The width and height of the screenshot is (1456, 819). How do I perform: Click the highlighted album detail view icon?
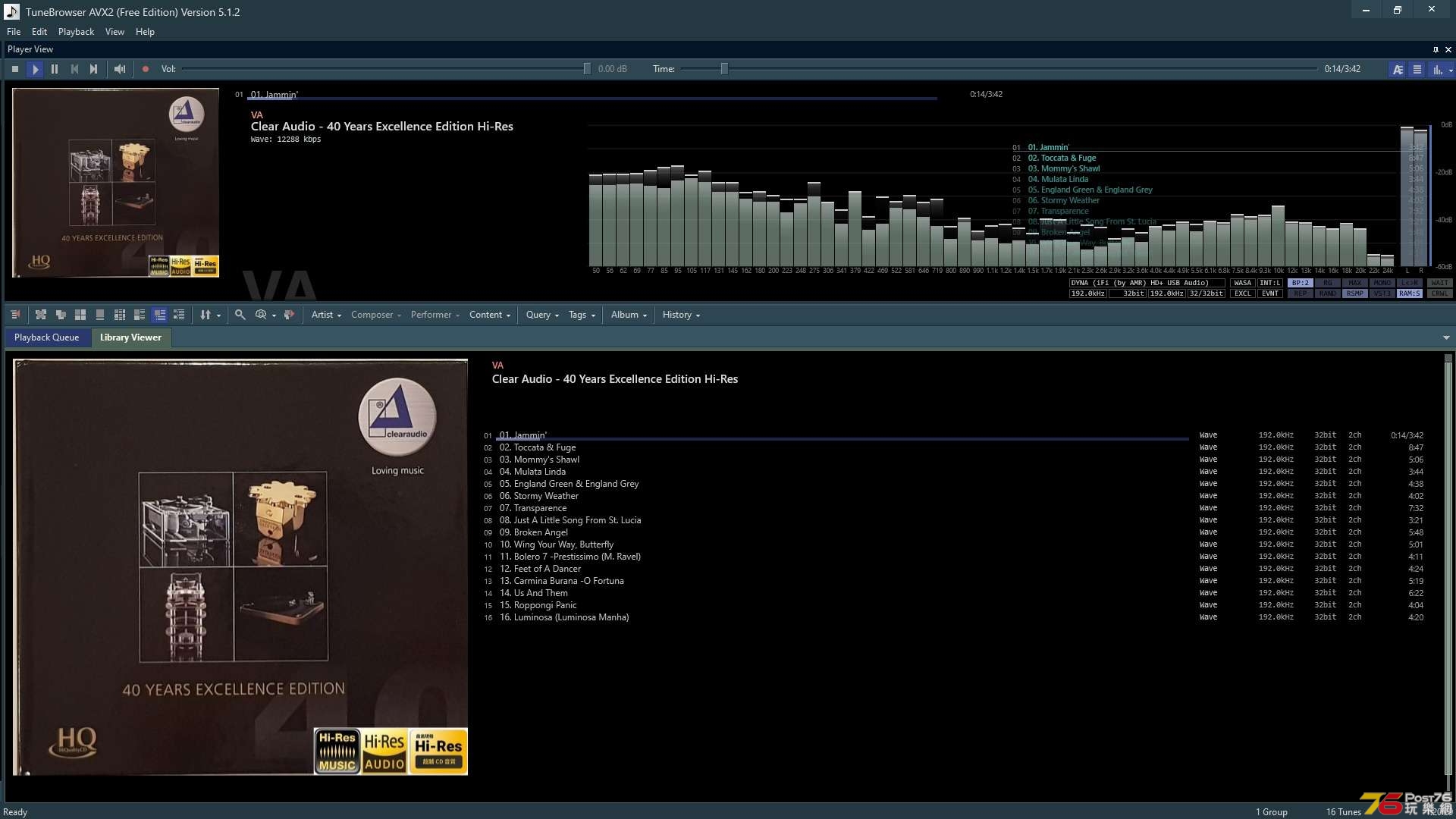pos(159,315)
